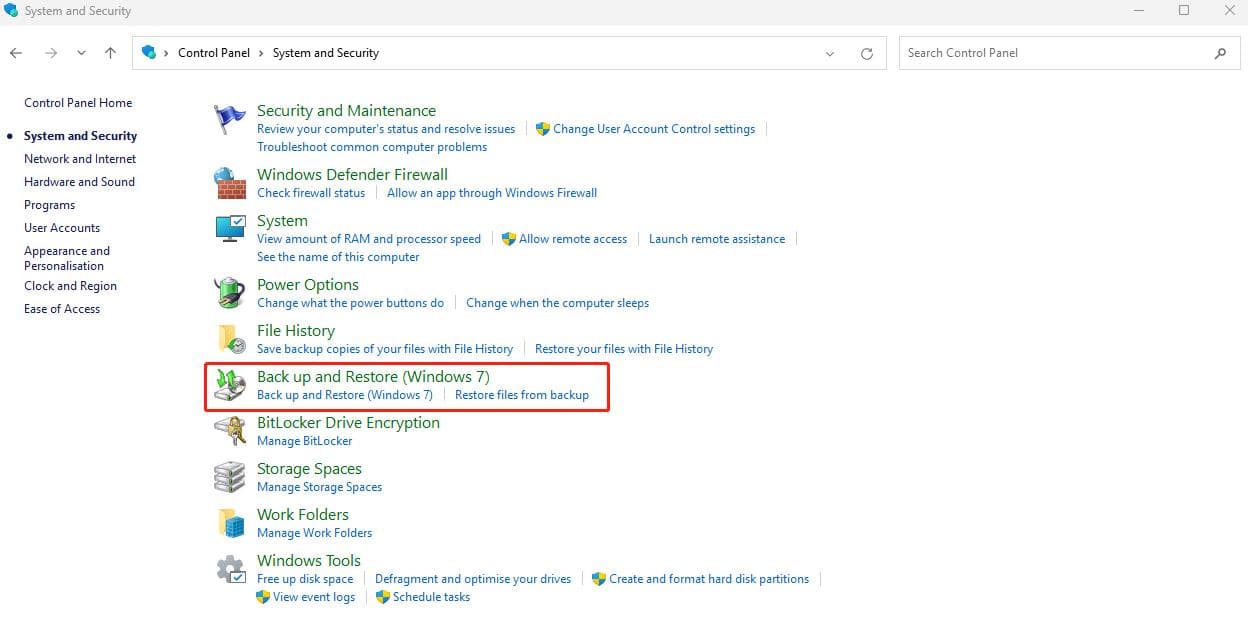The width and height of the screenshot is (1248, 620).
Task: Open the File History heading
Action: click(x=296, y=331)
